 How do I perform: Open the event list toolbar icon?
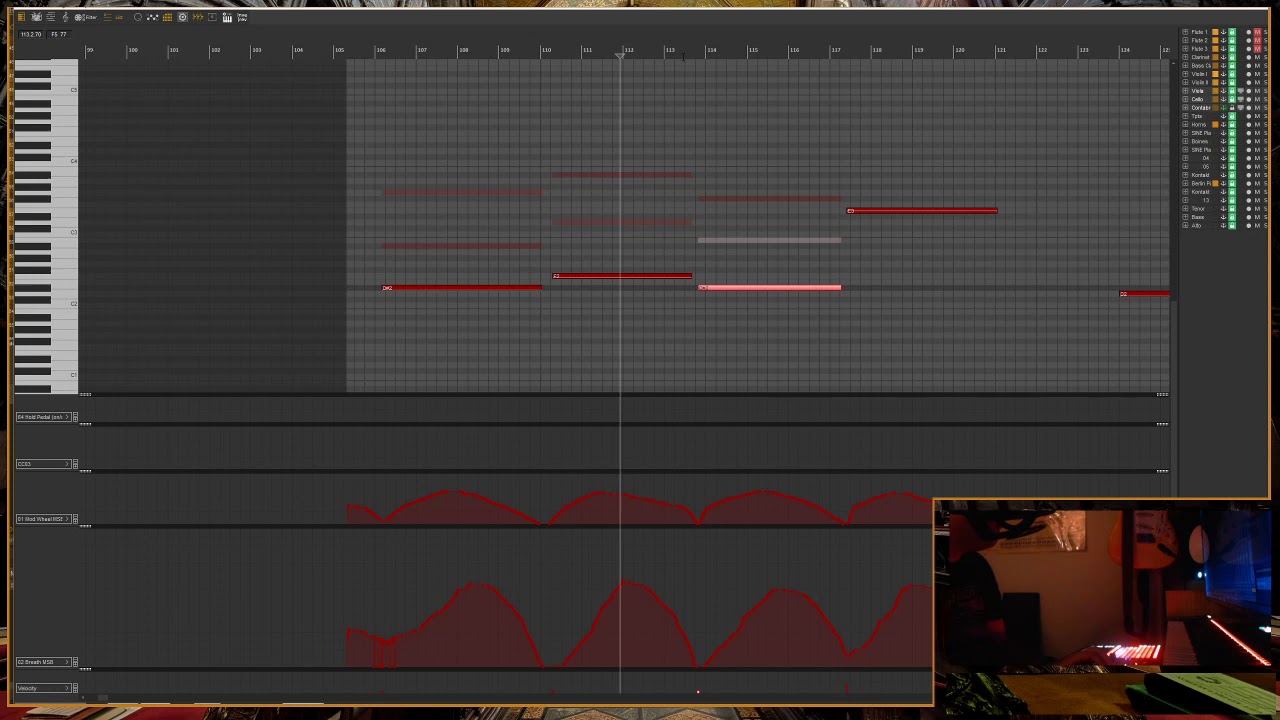pos(50,17)
